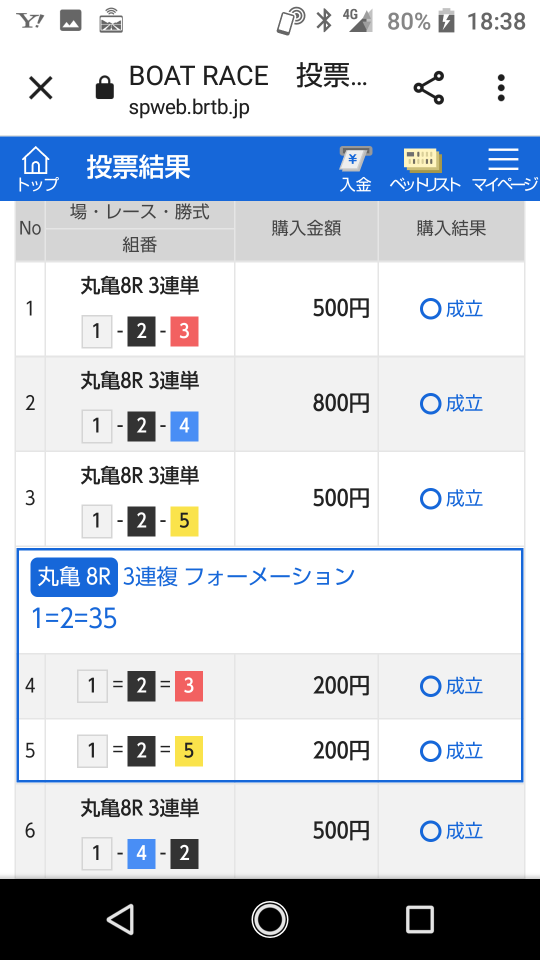Tap the yellow 5 boat box in row 3
Screen dimensions: 540x960
(x=184, y=521)
